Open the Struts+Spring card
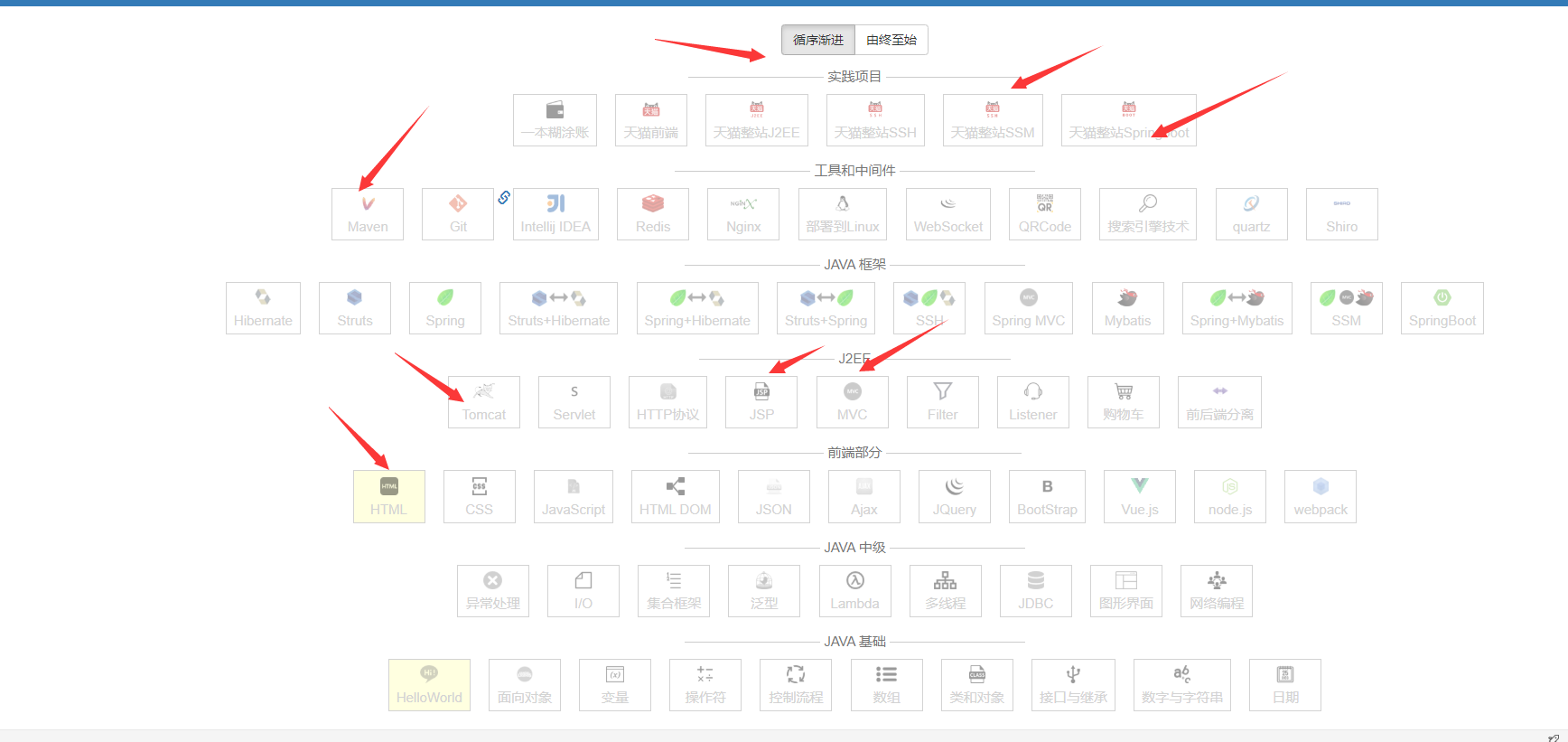This screenshot has width=1568, height=742. pyautogui.click(x=826, y=308)
